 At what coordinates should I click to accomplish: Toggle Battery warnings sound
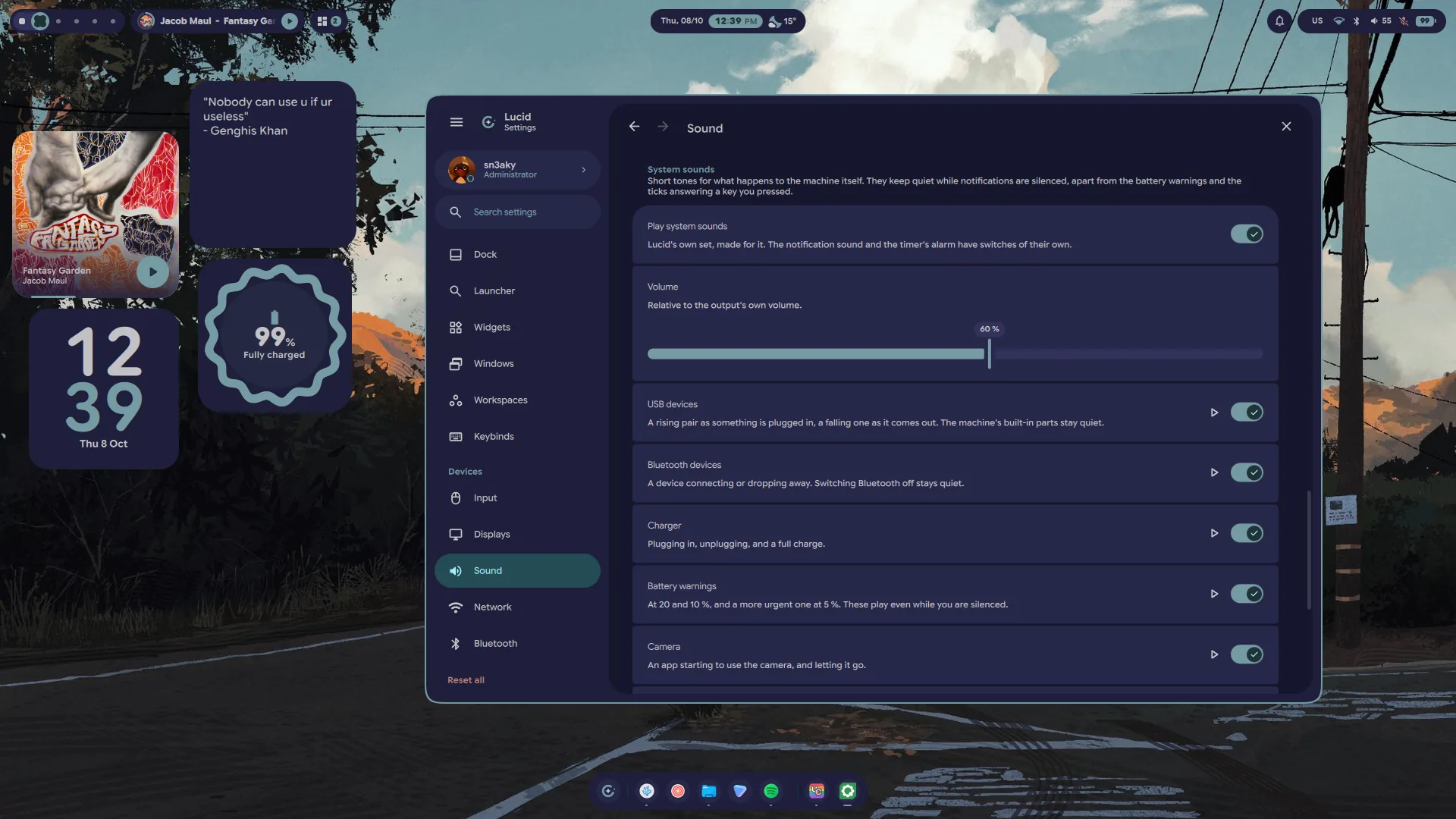coord(1246,594)
